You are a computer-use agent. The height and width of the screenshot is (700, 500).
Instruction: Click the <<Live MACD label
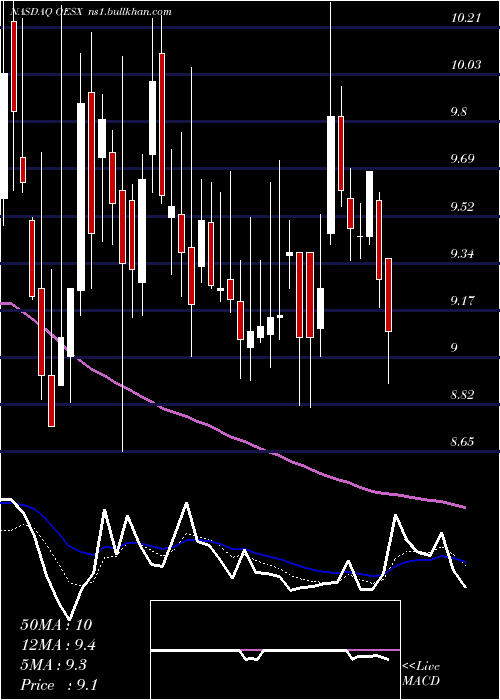421,674
